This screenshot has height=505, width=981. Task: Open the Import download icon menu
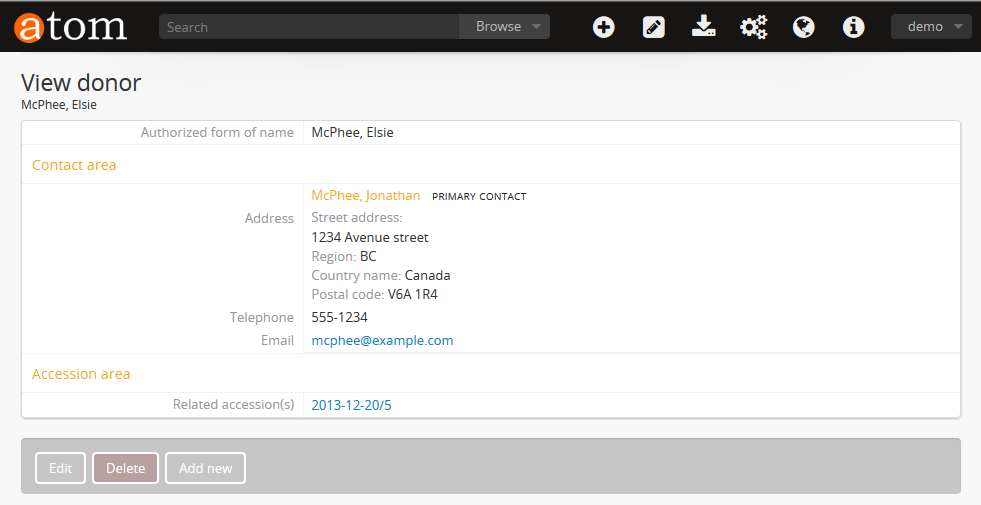click(703, 27)
